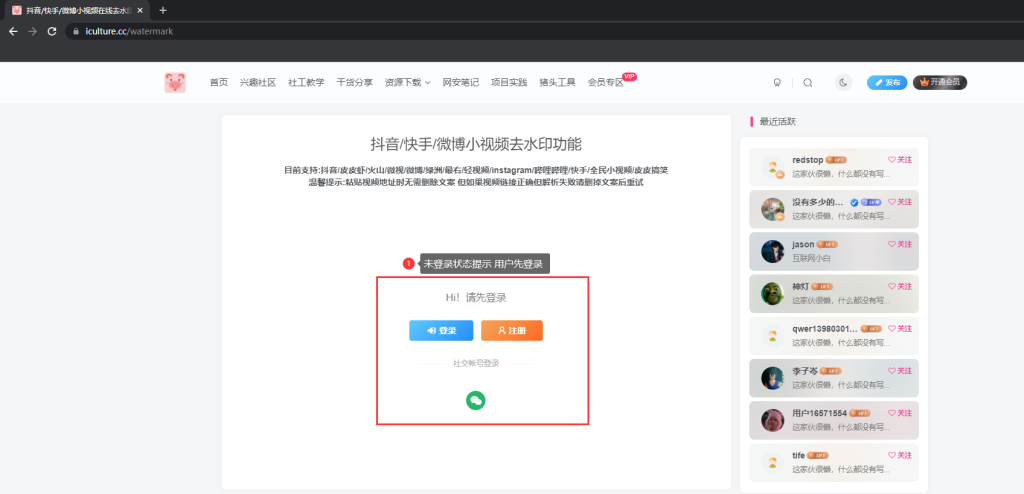1024x494 pixels.
Task: Open qwer13980301's default avatar
Action: coord(773,336)
